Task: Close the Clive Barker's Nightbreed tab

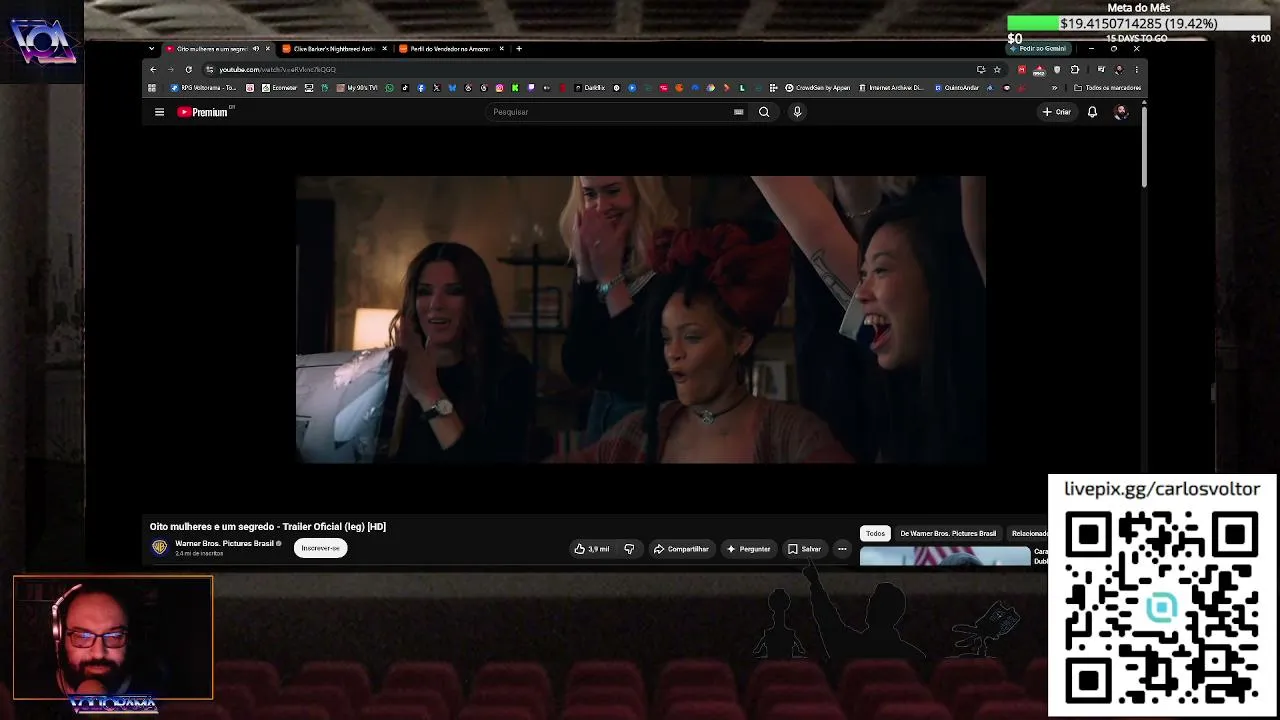Action: (384, 48)
